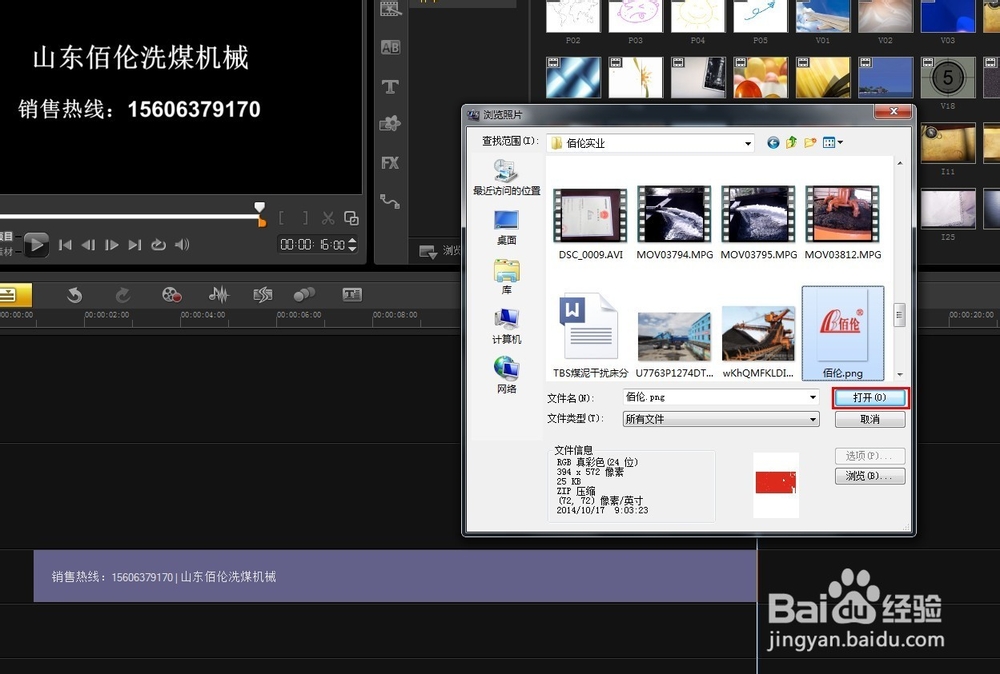Open the media library panel
1000x674 pixels.
pyautogui.click(x=390, y=9)
